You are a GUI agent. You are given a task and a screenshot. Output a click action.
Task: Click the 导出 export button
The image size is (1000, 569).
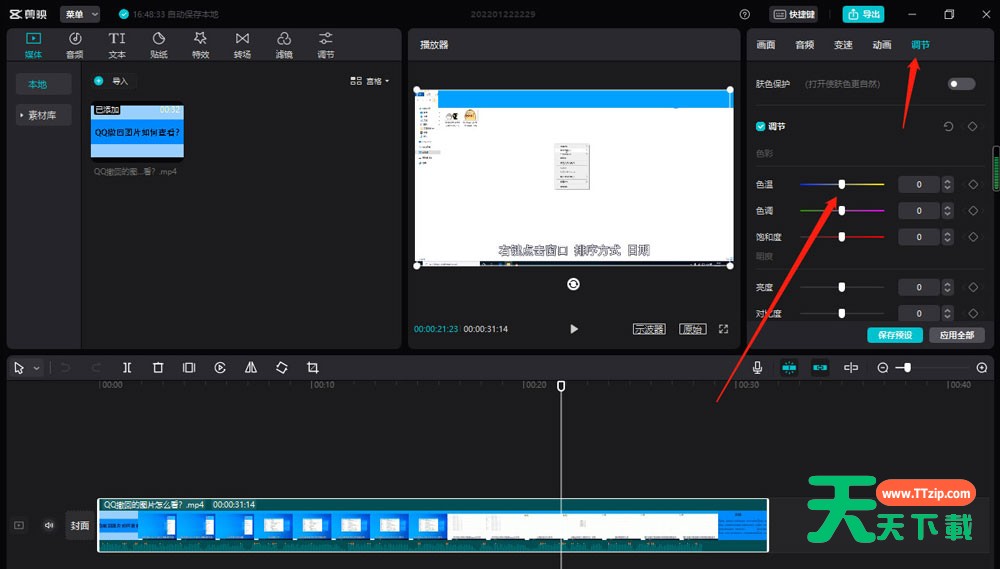[x=864, y=15]
